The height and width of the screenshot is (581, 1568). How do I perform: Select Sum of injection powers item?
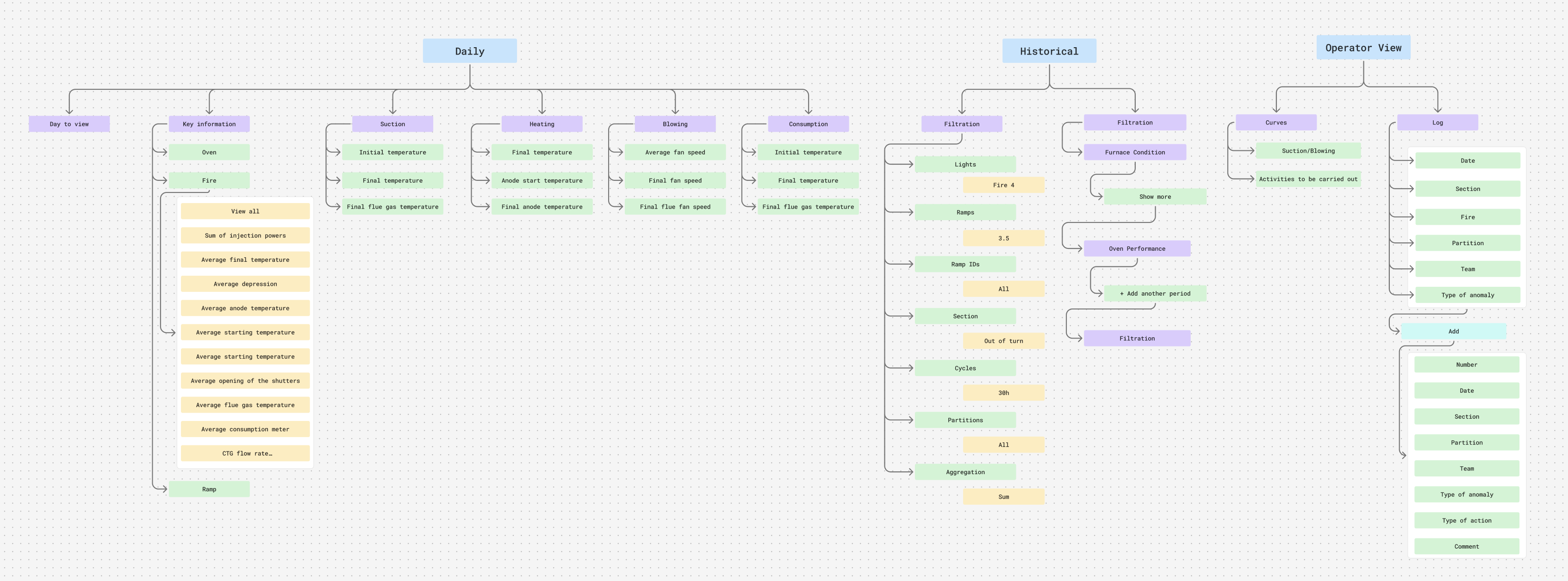point(245,235)
